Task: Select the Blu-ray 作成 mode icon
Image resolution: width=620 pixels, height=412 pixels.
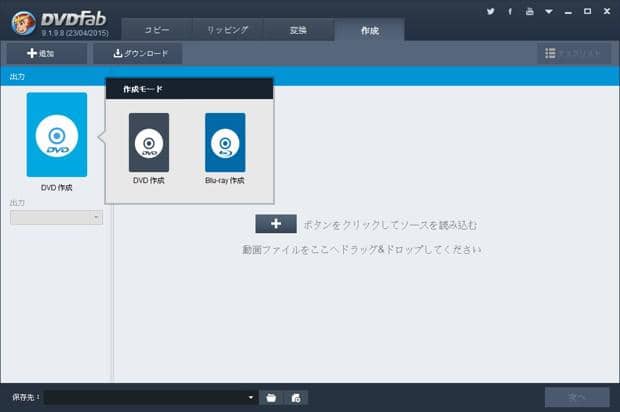Action: (x=225, y=142)
